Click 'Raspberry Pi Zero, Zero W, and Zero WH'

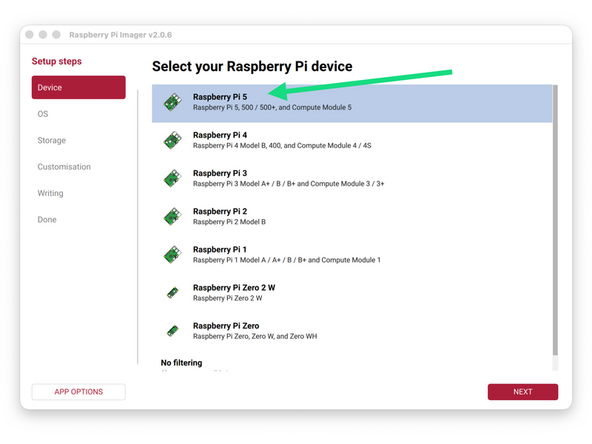(255, 336)
